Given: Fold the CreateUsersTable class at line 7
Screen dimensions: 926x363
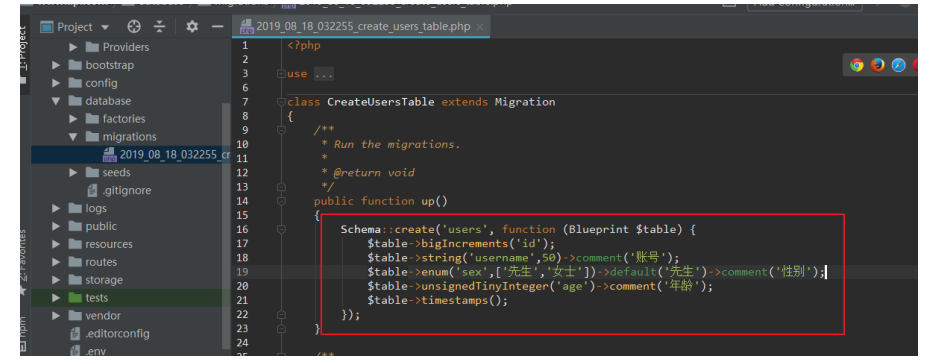Looking at the screenshot, I should (281, 102).
